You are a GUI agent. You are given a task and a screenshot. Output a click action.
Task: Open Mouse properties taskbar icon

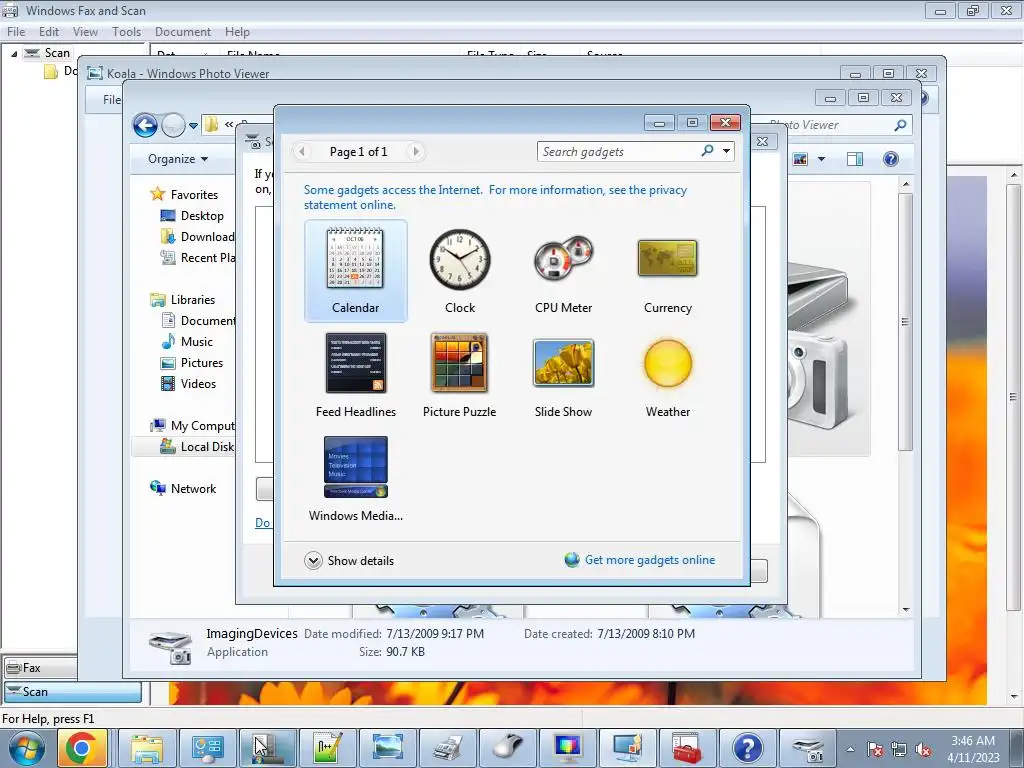click(508, 748)
